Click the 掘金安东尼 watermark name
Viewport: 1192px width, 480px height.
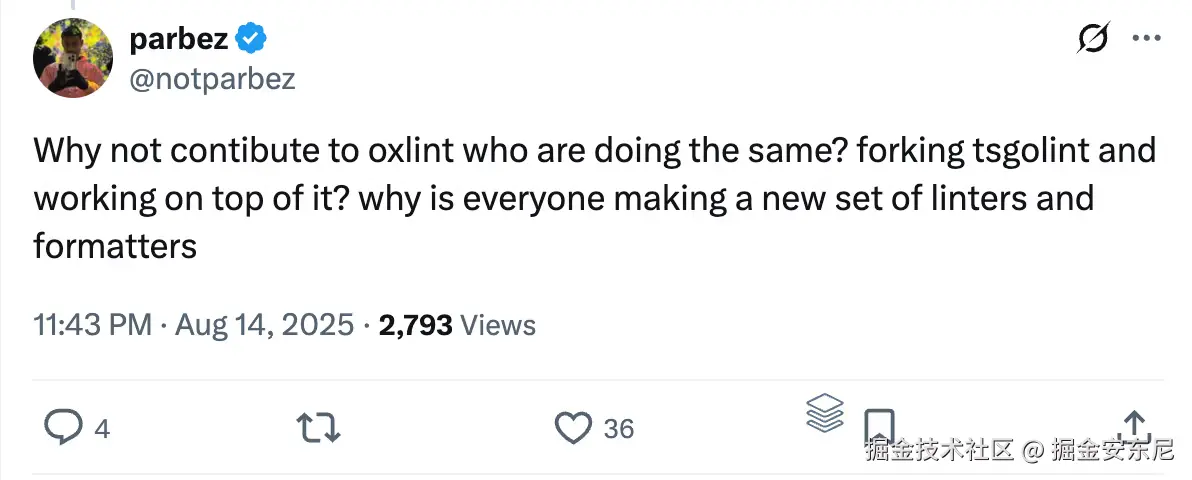(x=1111, y=451)
